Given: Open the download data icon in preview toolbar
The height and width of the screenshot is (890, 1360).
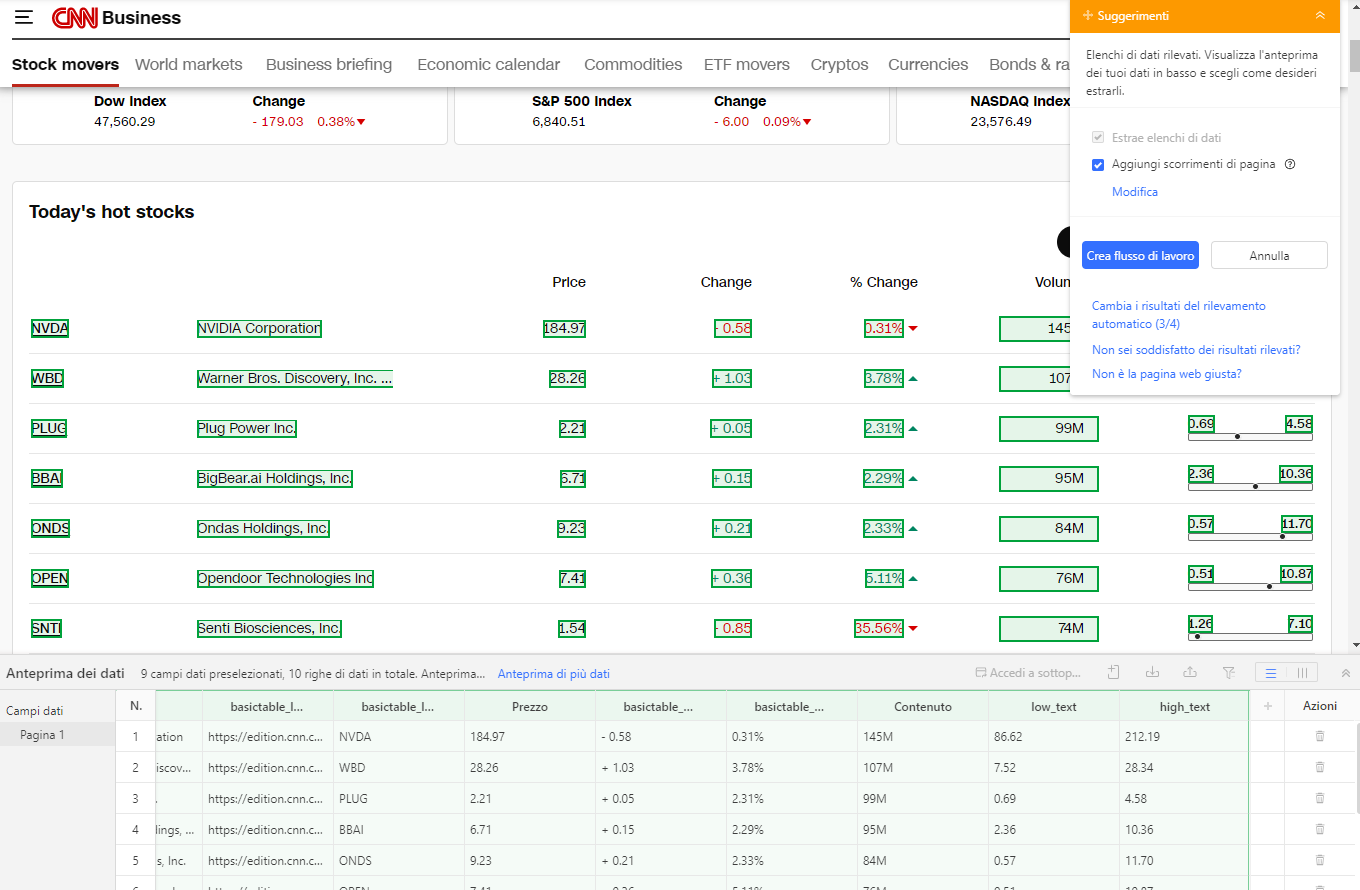Looking at the screenshot, I should tap(1153, 672).
